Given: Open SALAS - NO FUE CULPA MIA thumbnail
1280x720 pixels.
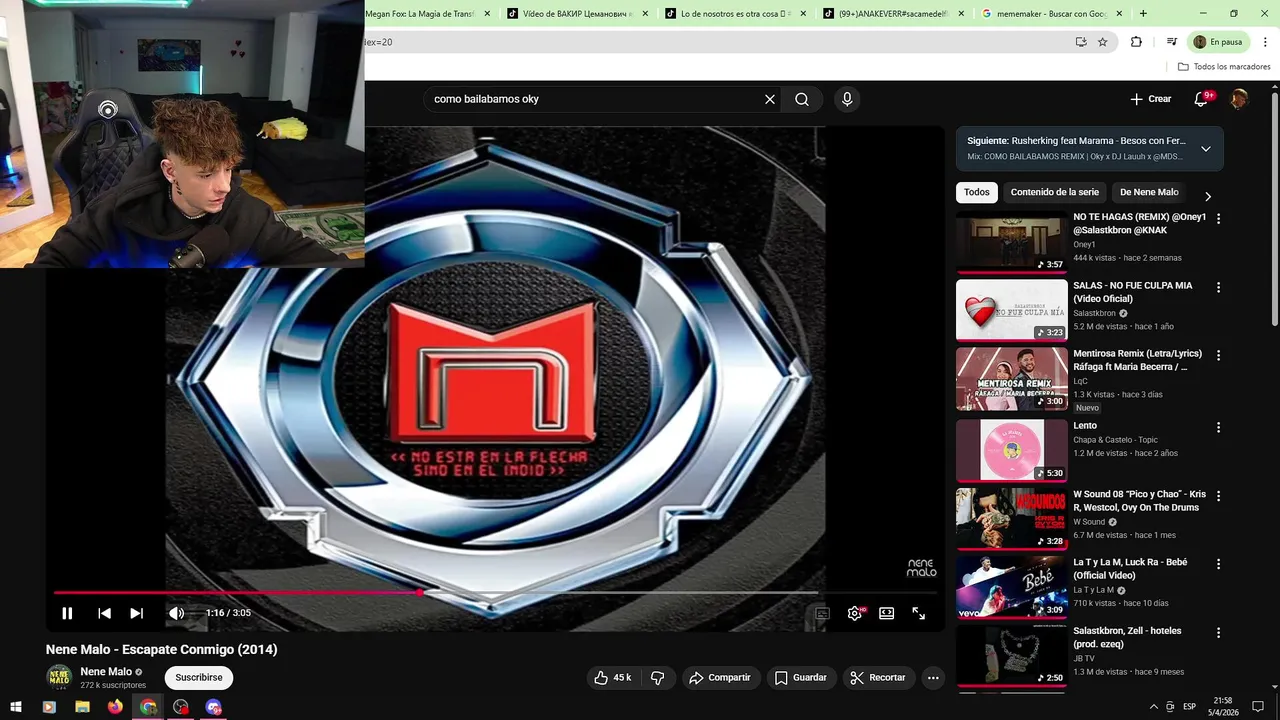Looking at the screenshot, I should (1012, 310).
